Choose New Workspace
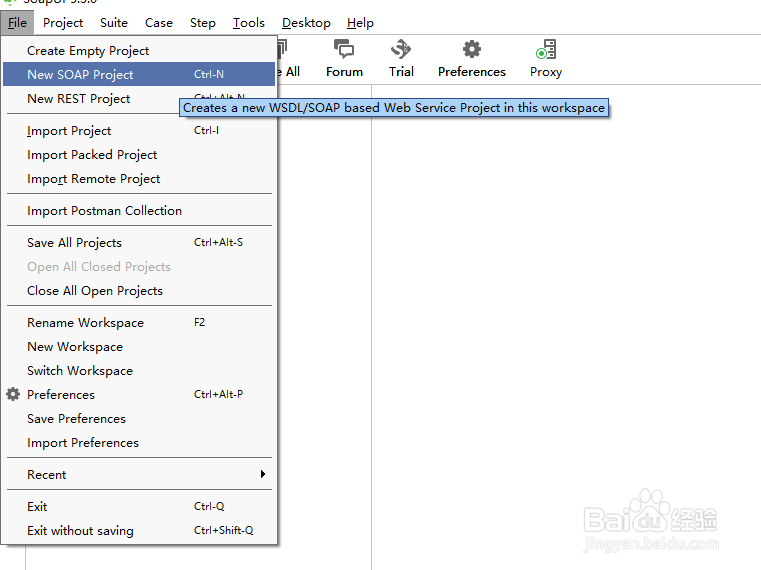This screenshot has width=761, height=570. coord(139,347)
